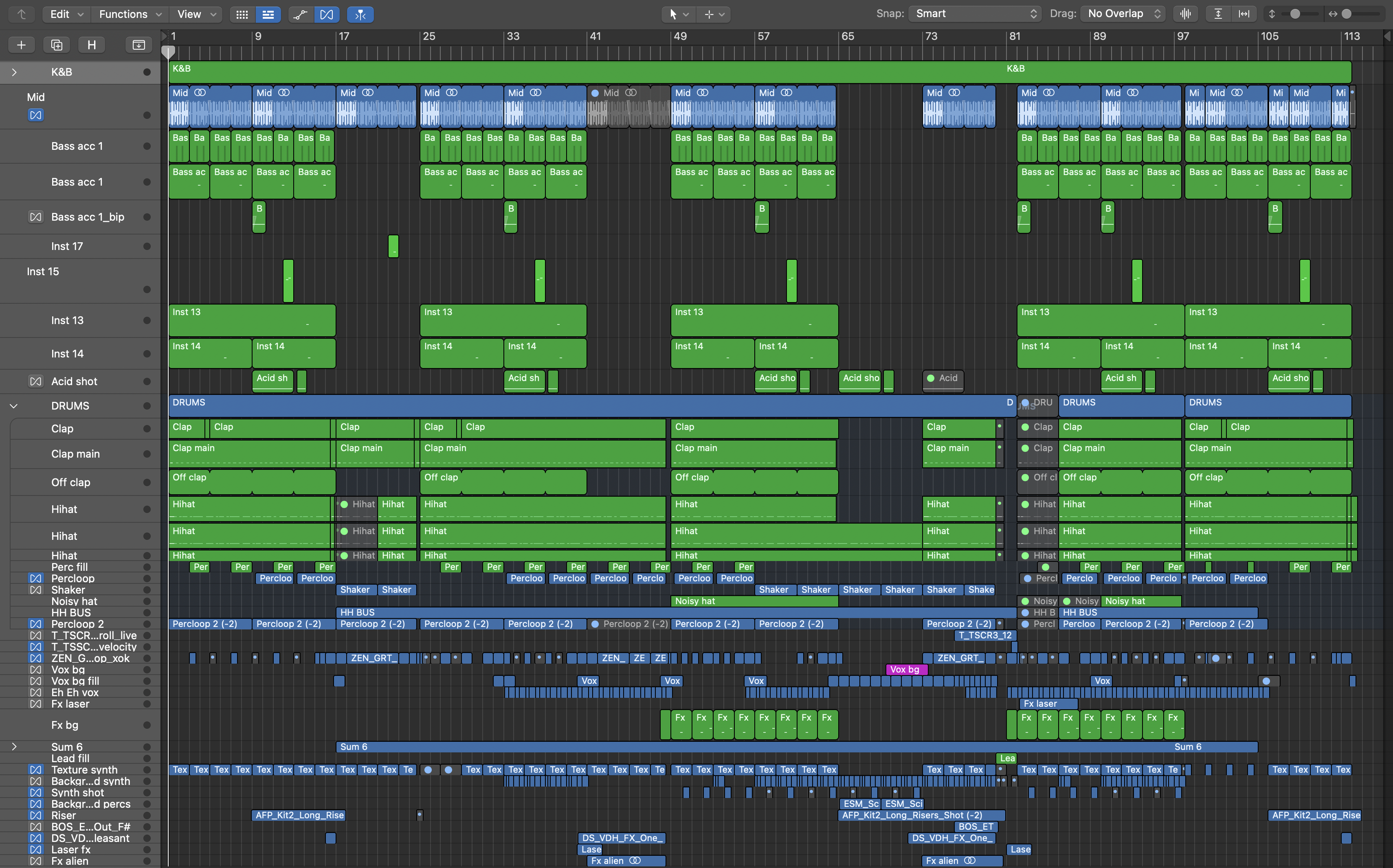Toggle the Flex button in the toolbar
Image resolution: width=1393 pixels, height=868 pixels.
pos(326,14)
